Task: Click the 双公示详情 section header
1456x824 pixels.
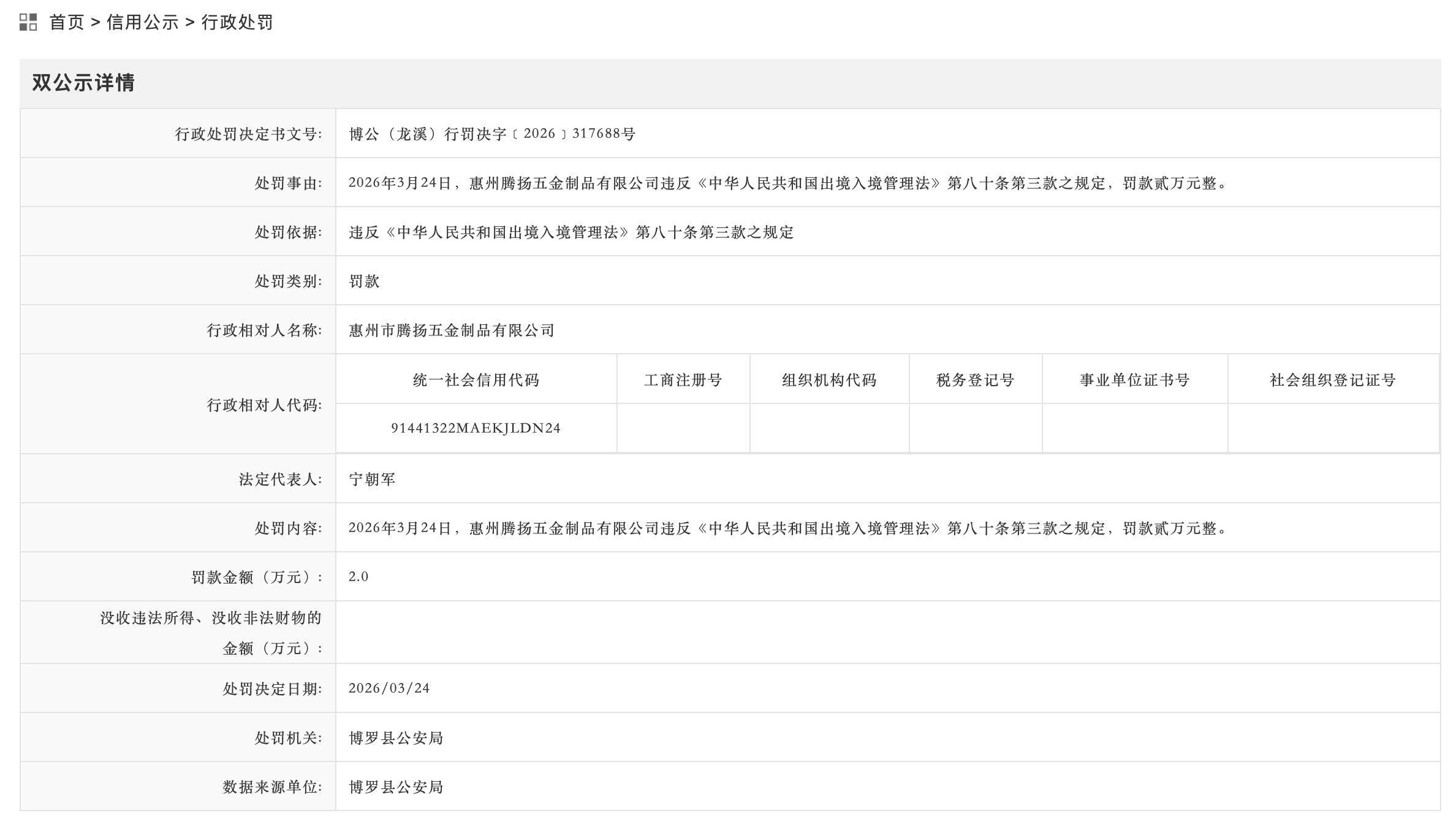Action: coord(83,83)
